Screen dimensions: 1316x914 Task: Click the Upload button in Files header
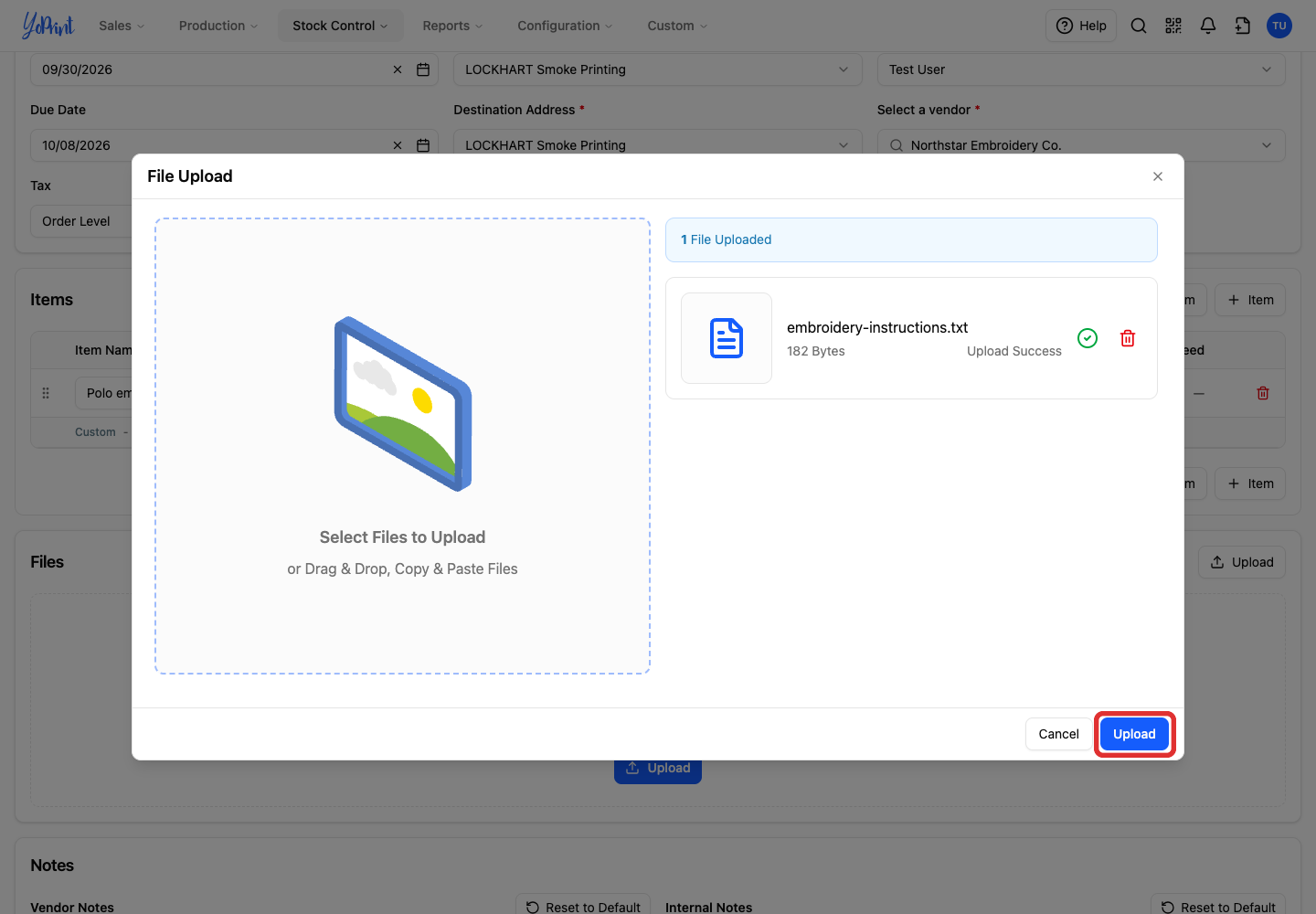tap(1242, 562)
